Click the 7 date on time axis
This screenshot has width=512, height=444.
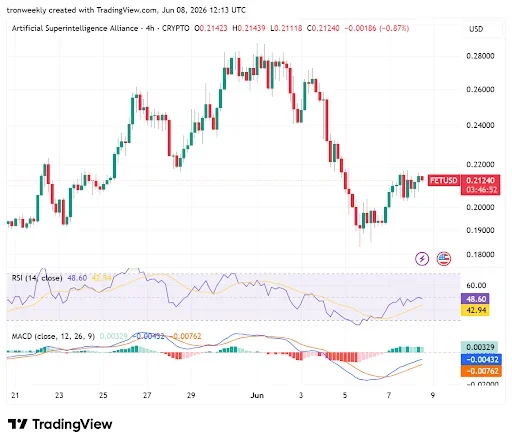click(389, 395)
